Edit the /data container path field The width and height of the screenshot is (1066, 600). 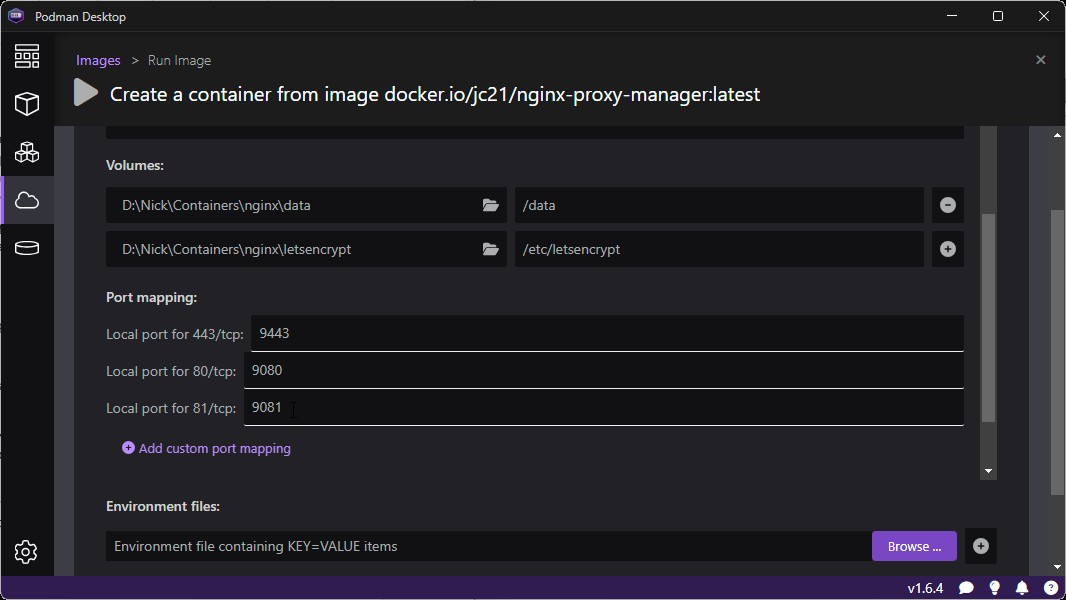tap(719, 205)
